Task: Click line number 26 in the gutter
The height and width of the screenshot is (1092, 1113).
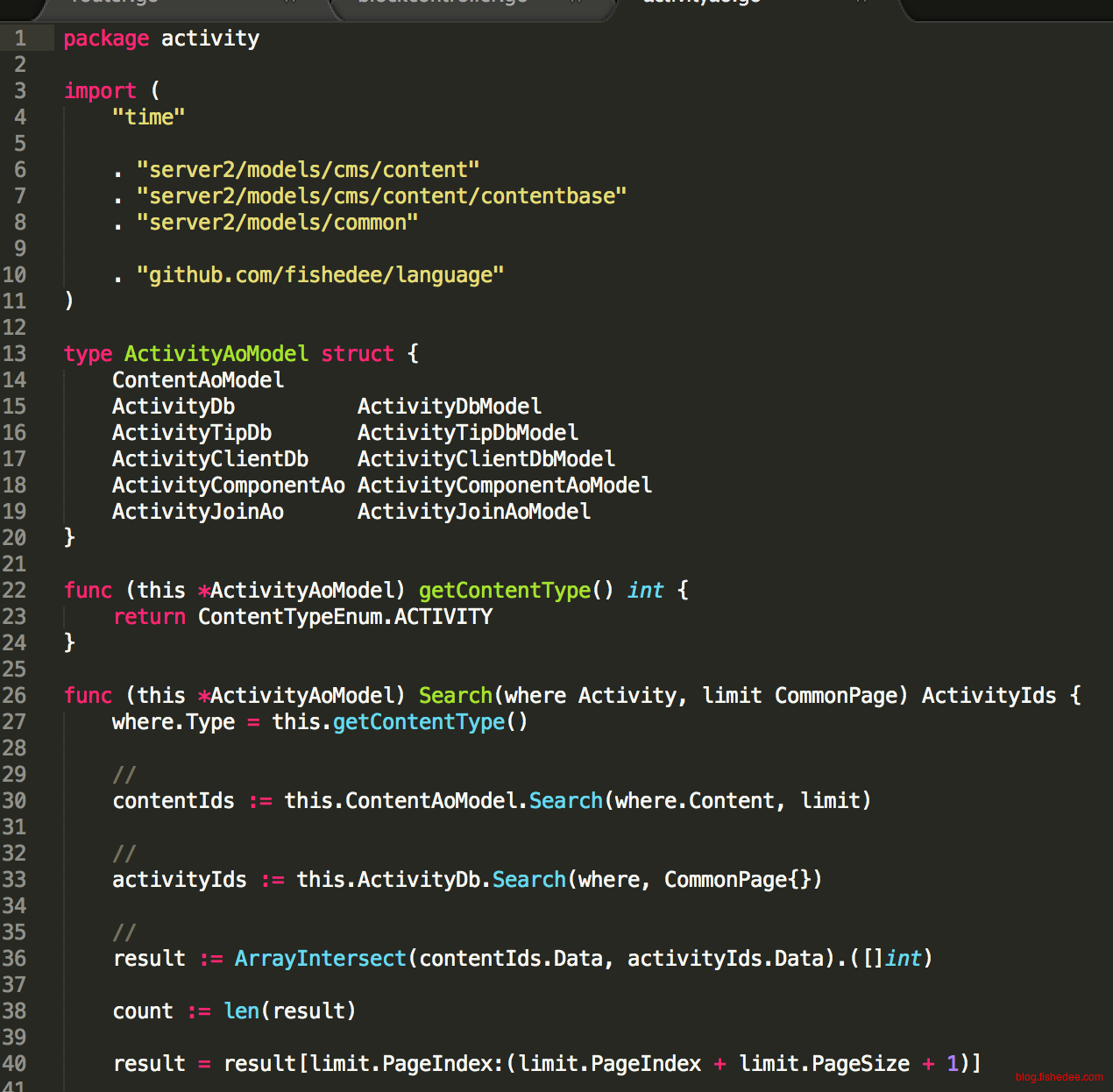Action: pos(15,696)
